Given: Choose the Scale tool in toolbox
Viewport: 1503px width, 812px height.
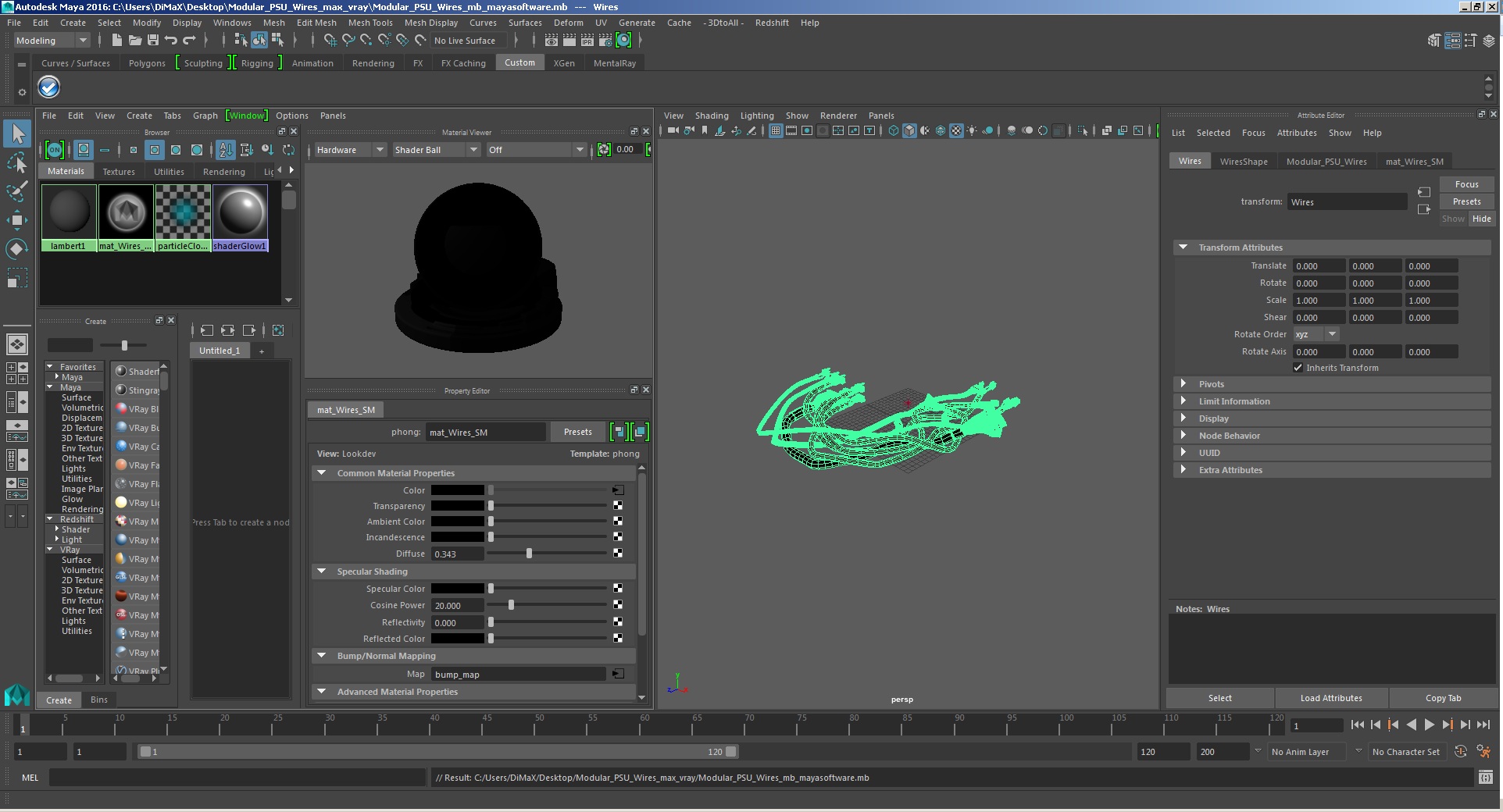Looking at the screenshot, I should tap(17, 278).
